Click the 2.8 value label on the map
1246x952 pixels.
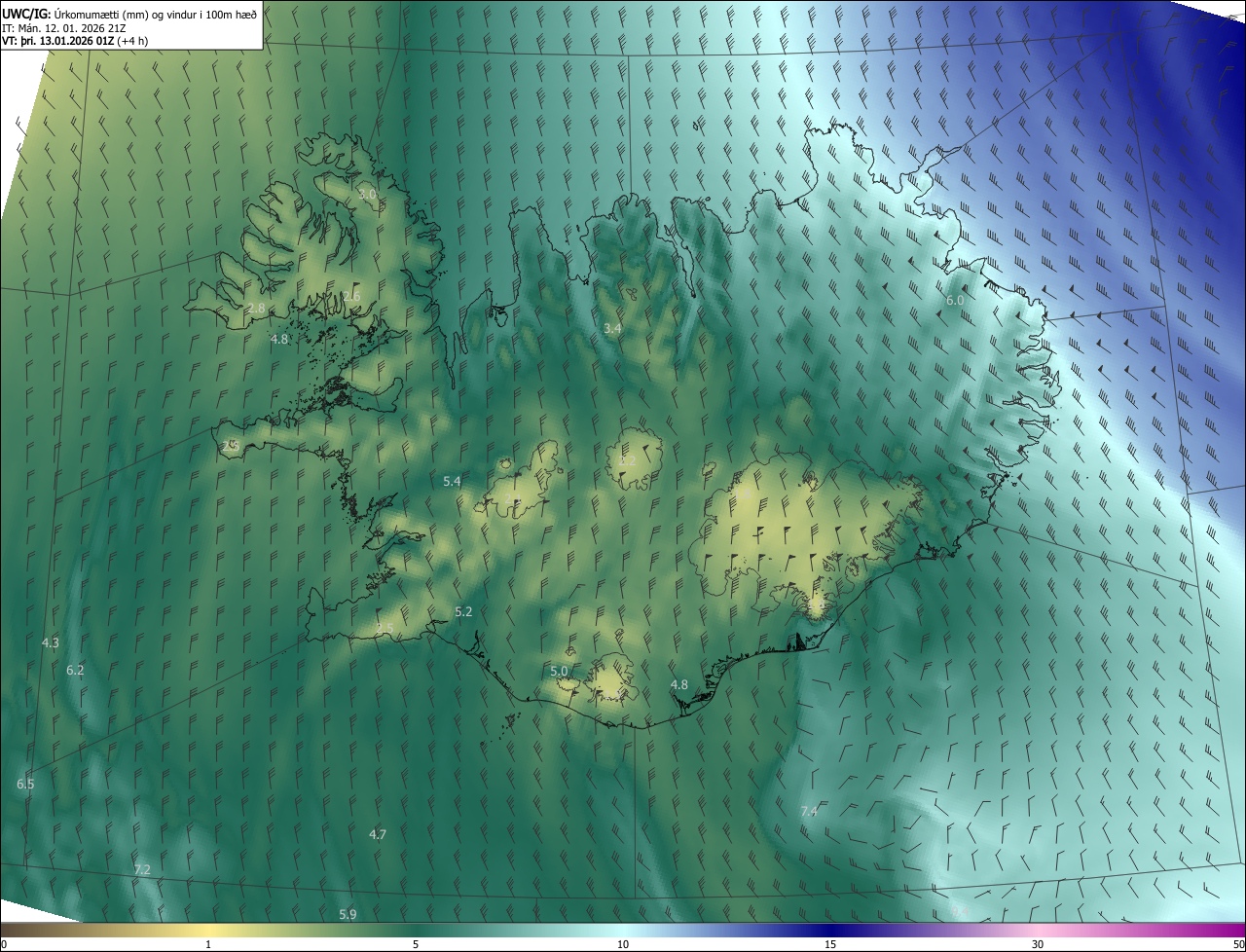[256, 308]
